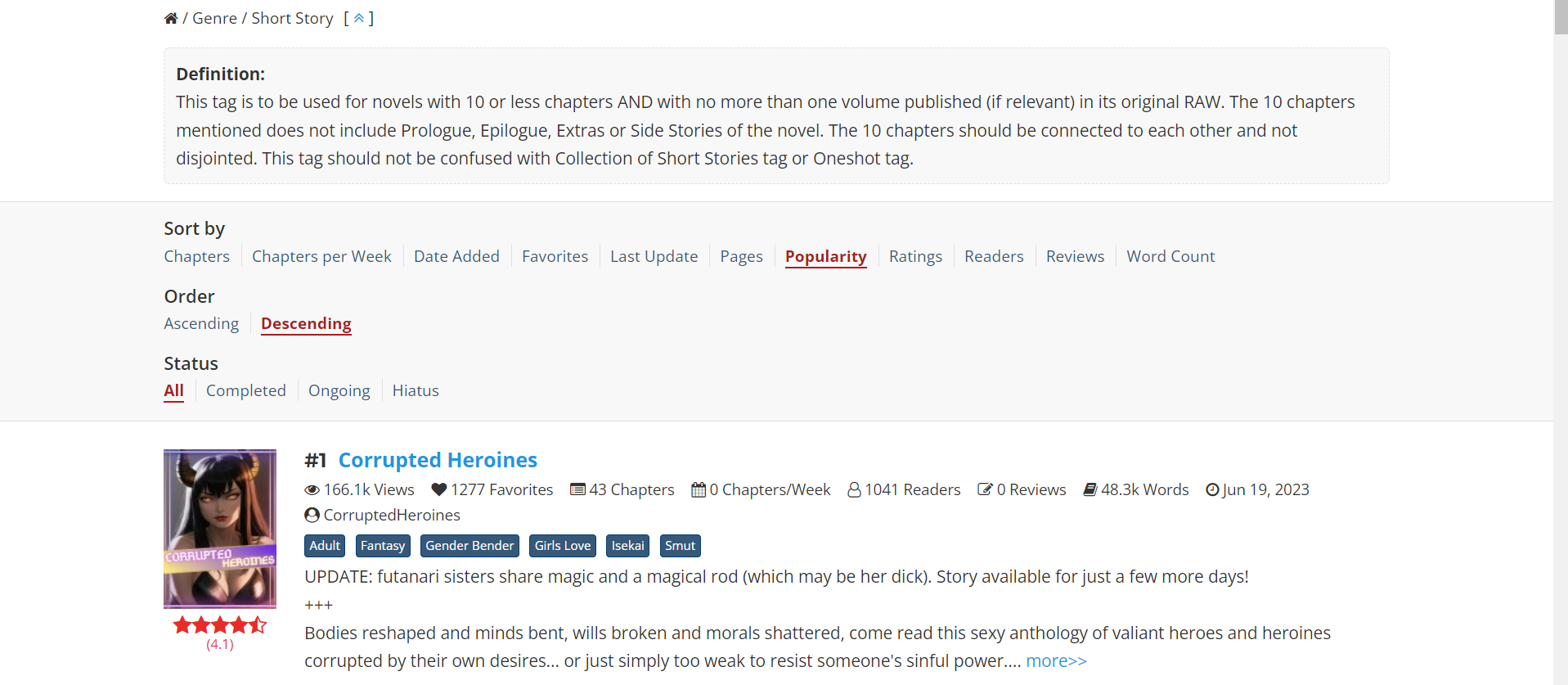1568x685 pixels.
Task: Click the chapters list icon
Action: click(577, 489)
